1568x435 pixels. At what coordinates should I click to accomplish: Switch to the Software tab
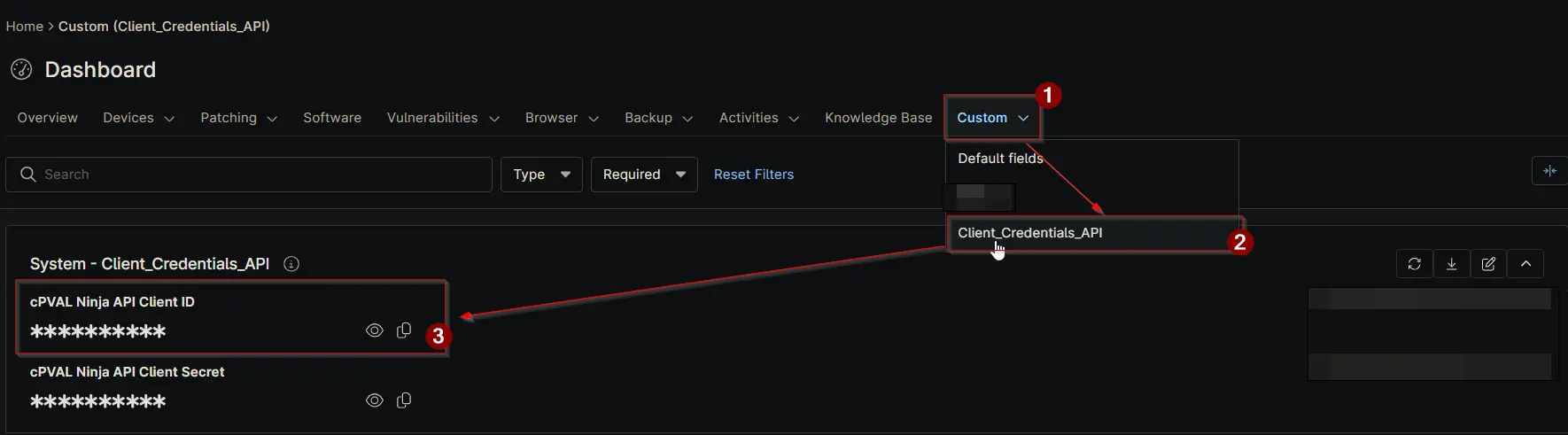(332, 118)
